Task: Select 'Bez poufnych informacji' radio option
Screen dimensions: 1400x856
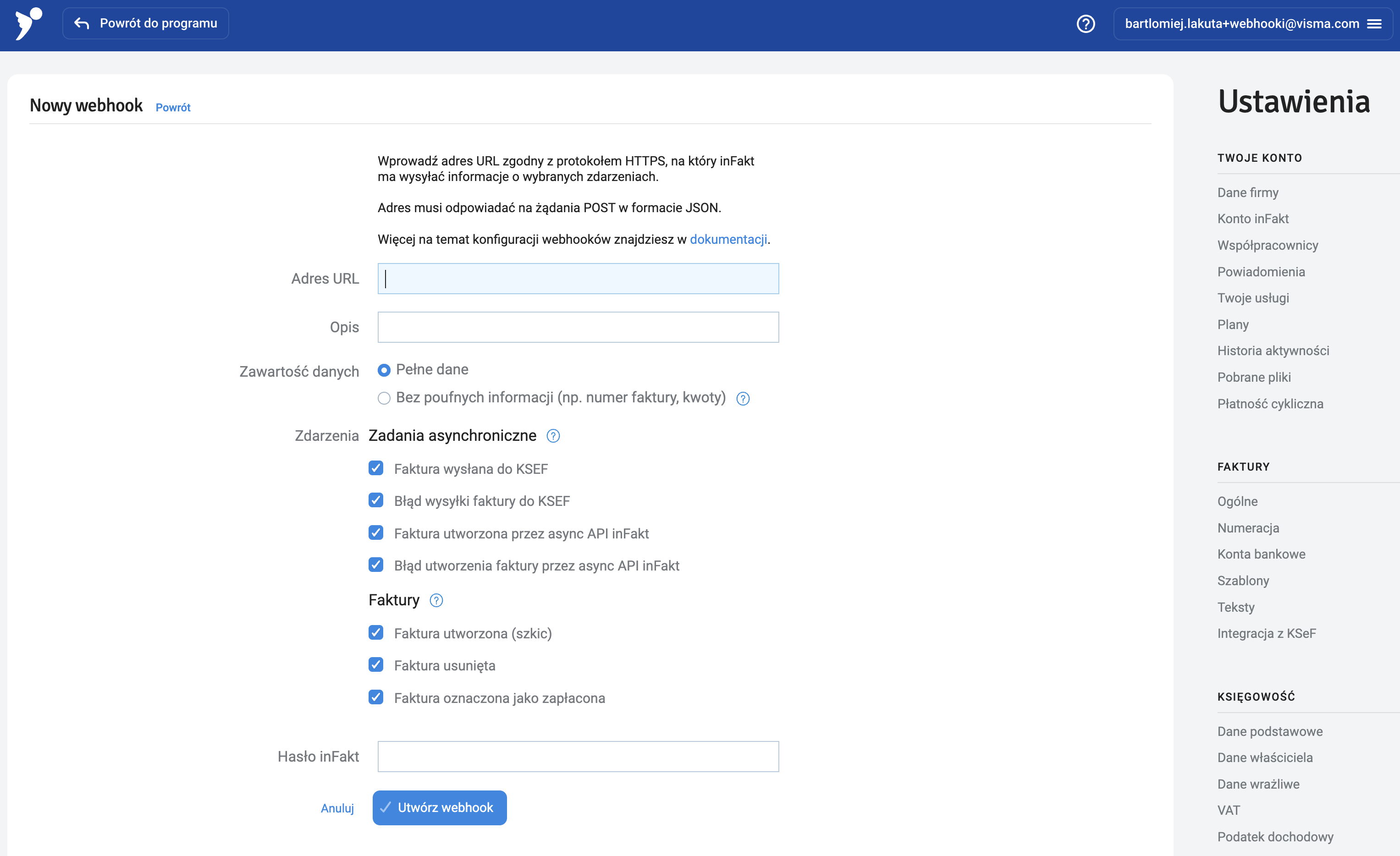Action: click(384, 398)
